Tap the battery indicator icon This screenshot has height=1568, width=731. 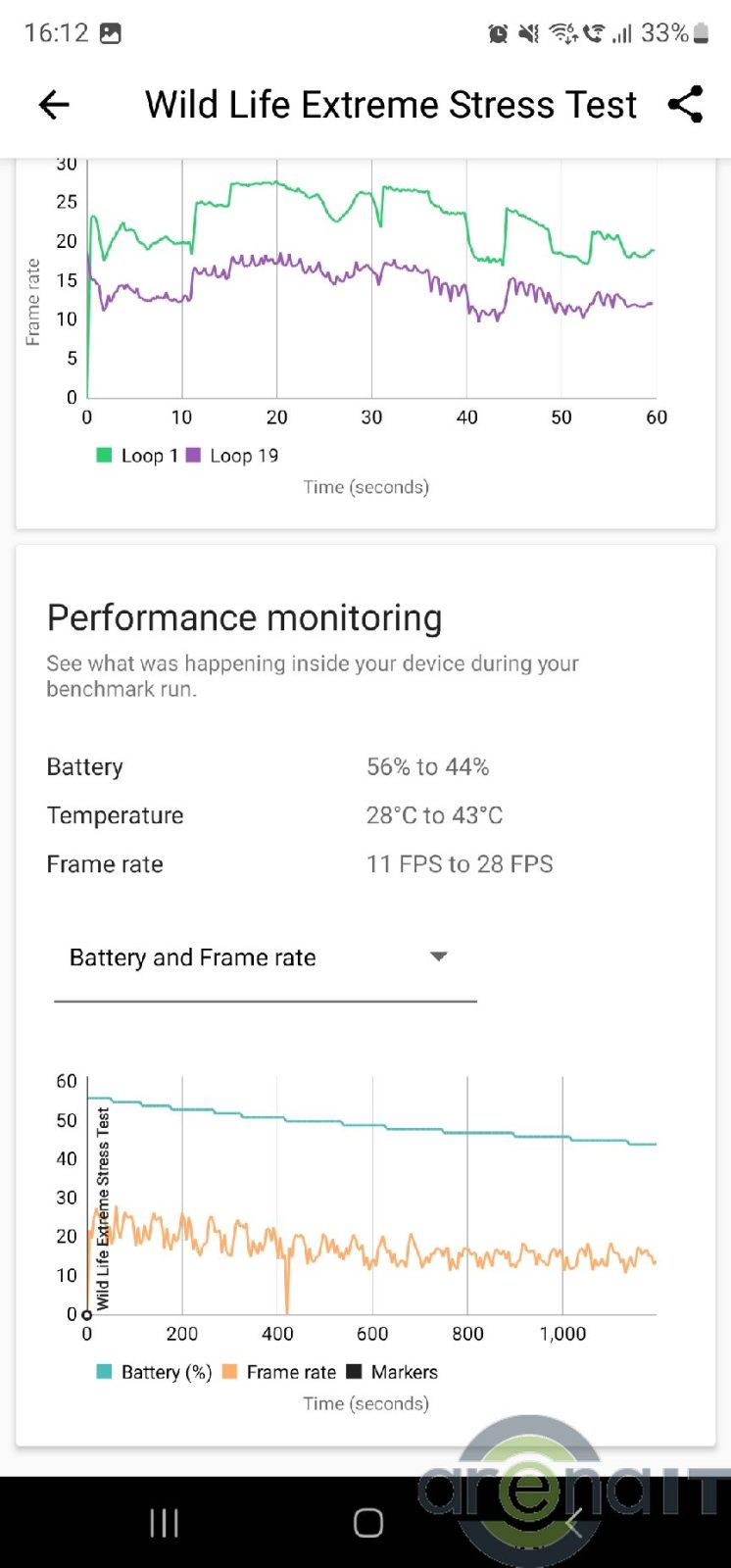(x=701, y=34)
